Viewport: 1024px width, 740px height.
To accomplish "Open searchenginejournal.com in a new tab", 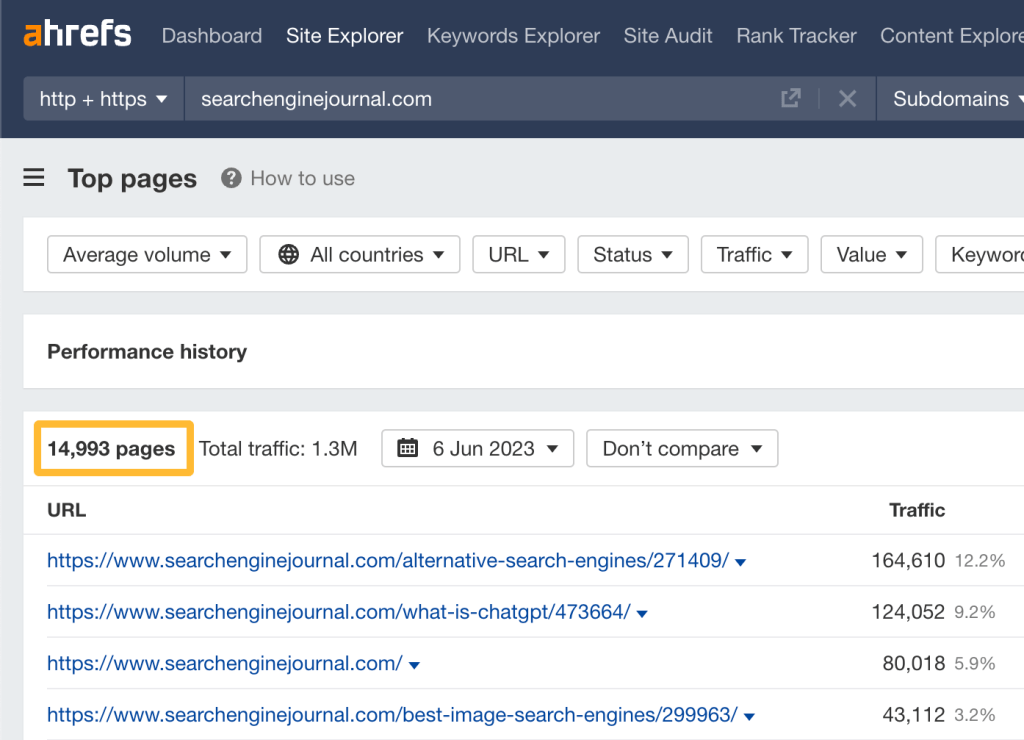I will click(x=789, y=98).
